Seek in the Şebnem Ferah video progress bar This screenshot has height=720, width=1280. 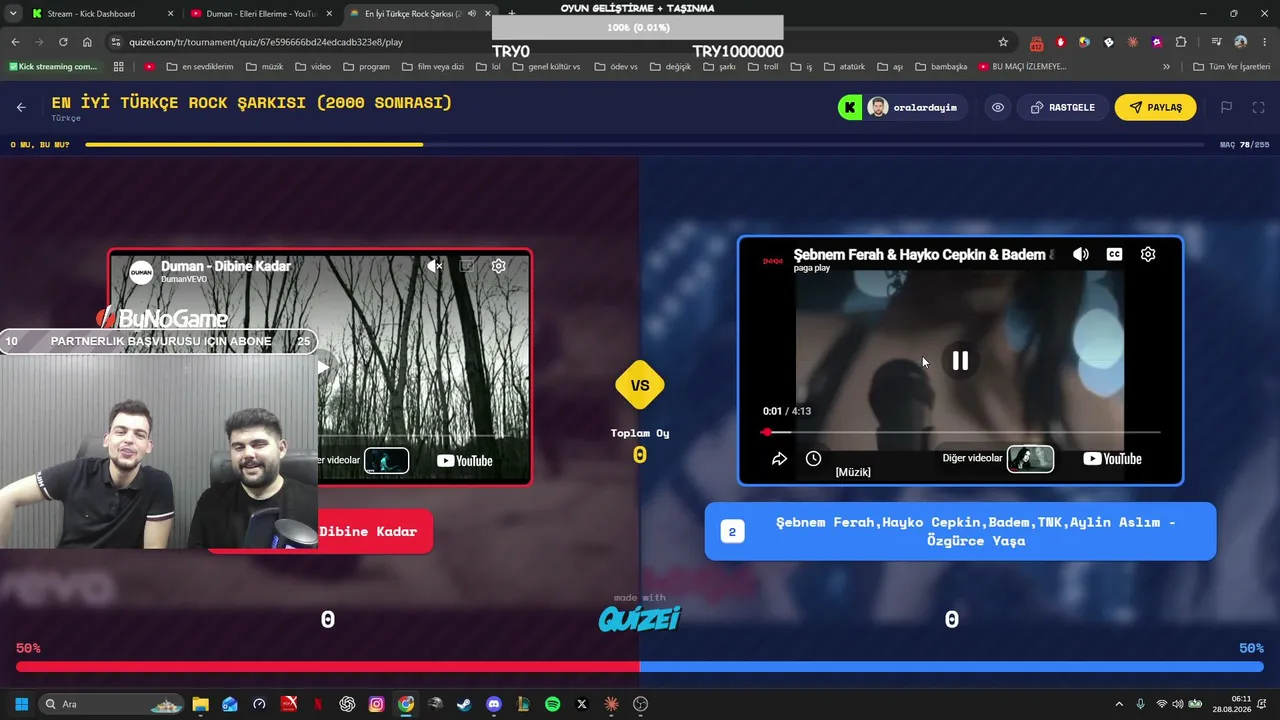[960, 432]
